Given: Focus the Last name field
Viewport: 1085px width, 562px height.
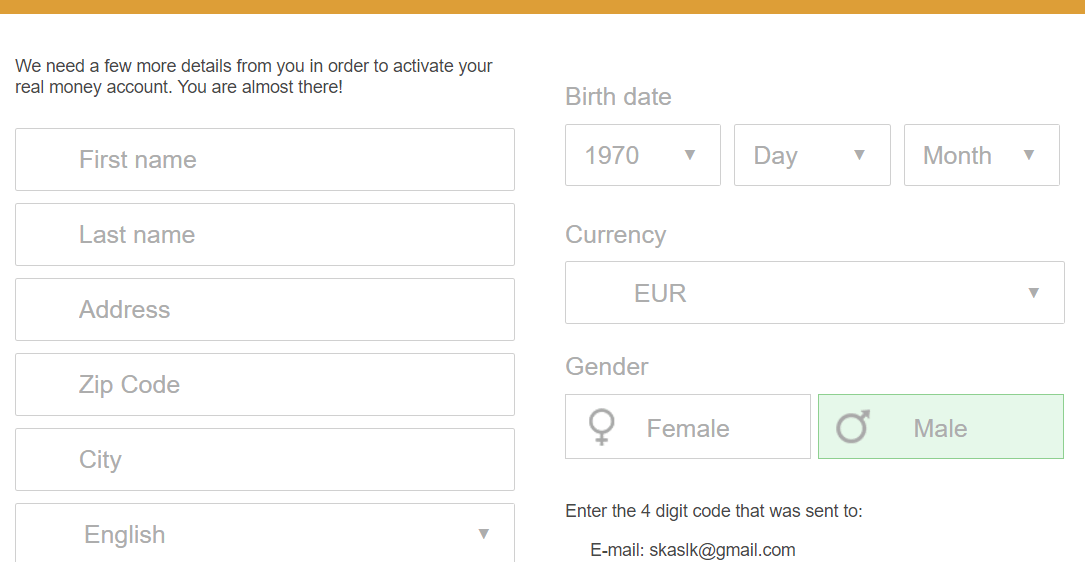Looking at the screenshot, I should click(x=265, y=235).
